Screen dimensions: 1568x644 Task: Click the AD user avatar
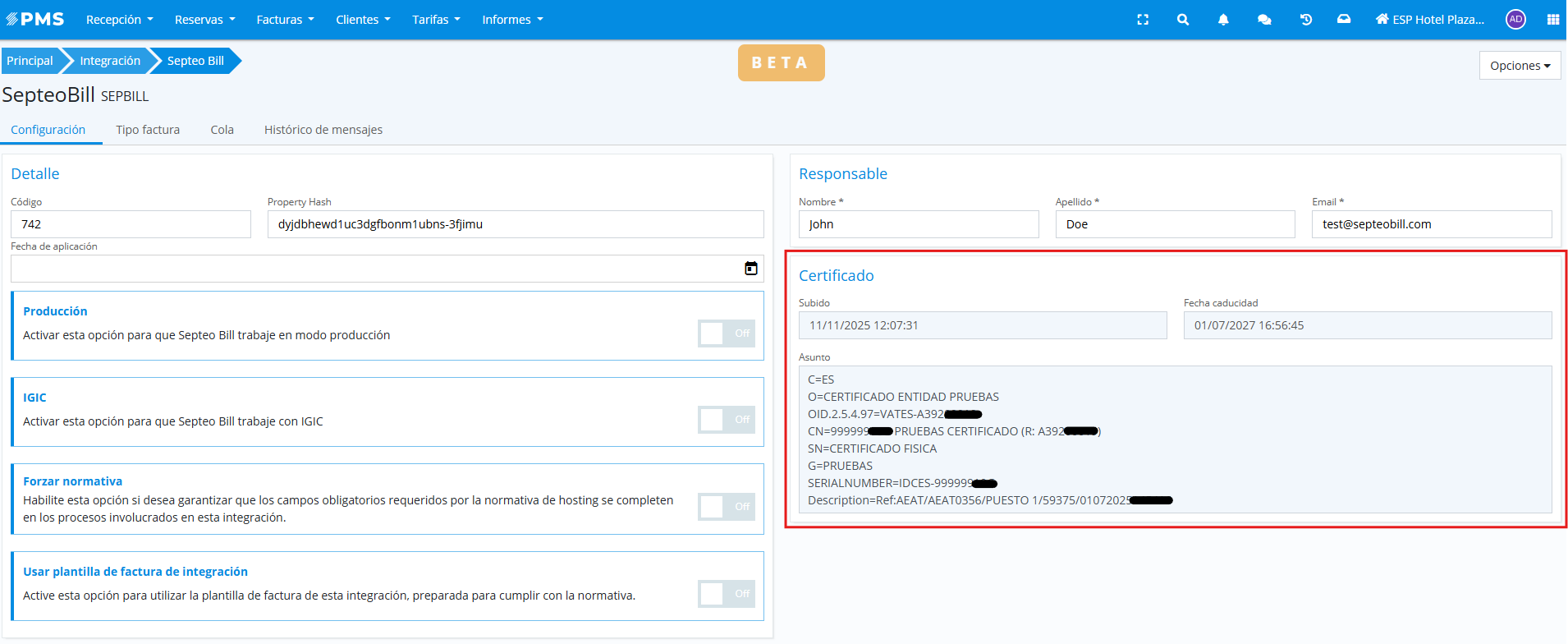(1515, 20)
